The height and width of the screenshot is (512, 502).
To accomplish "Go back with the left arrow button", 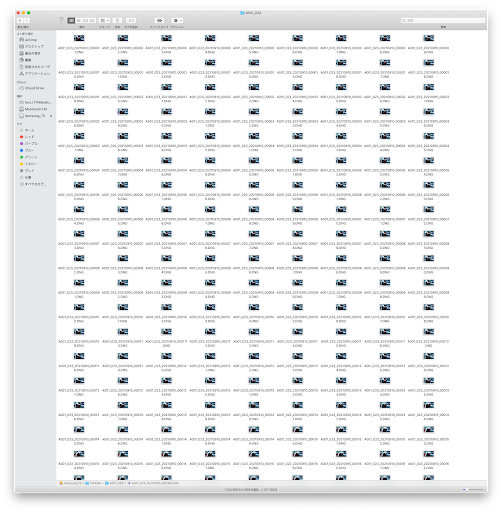I will coord(20,21).
